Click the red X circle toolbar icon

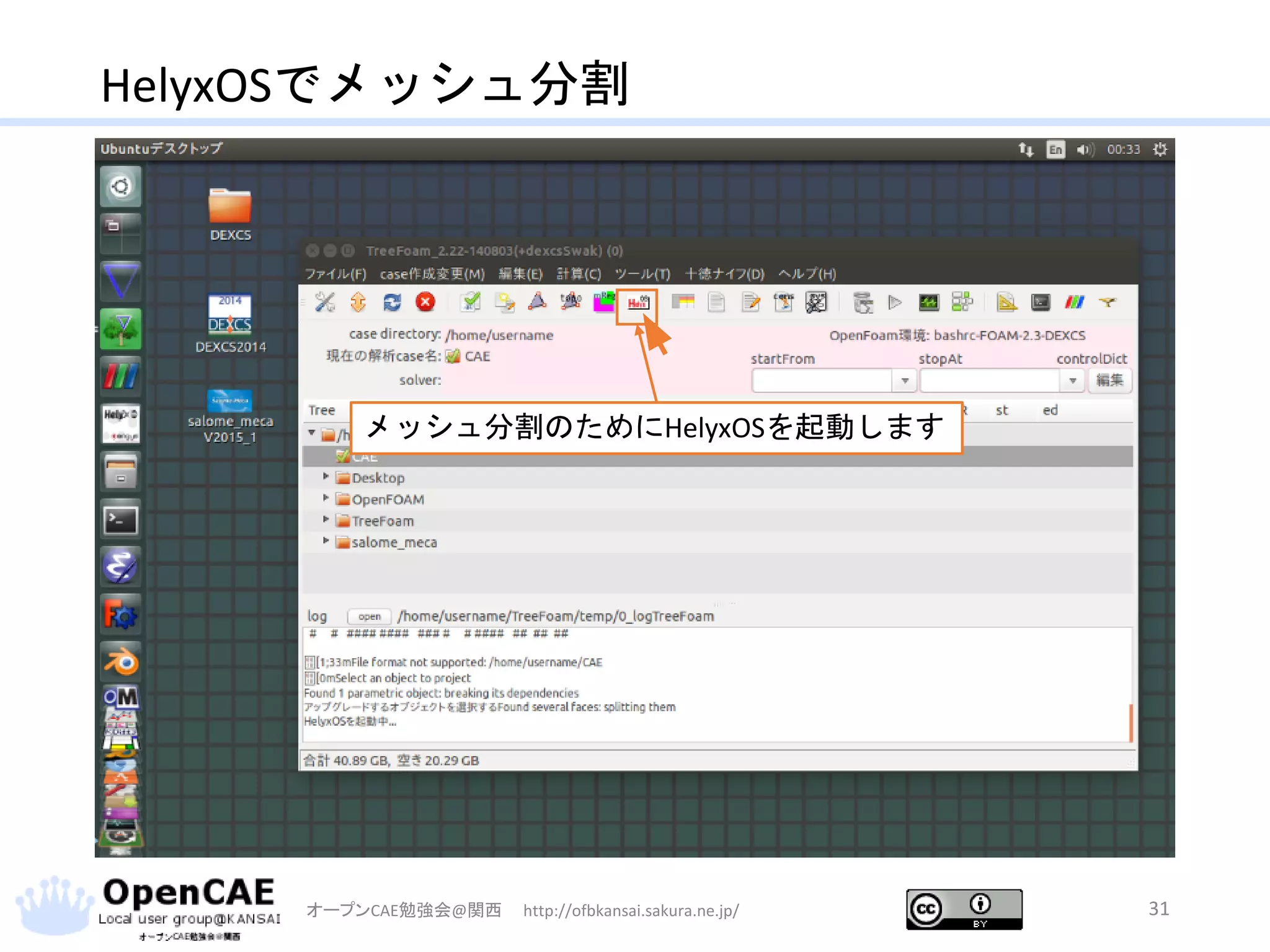coord(425,302)
